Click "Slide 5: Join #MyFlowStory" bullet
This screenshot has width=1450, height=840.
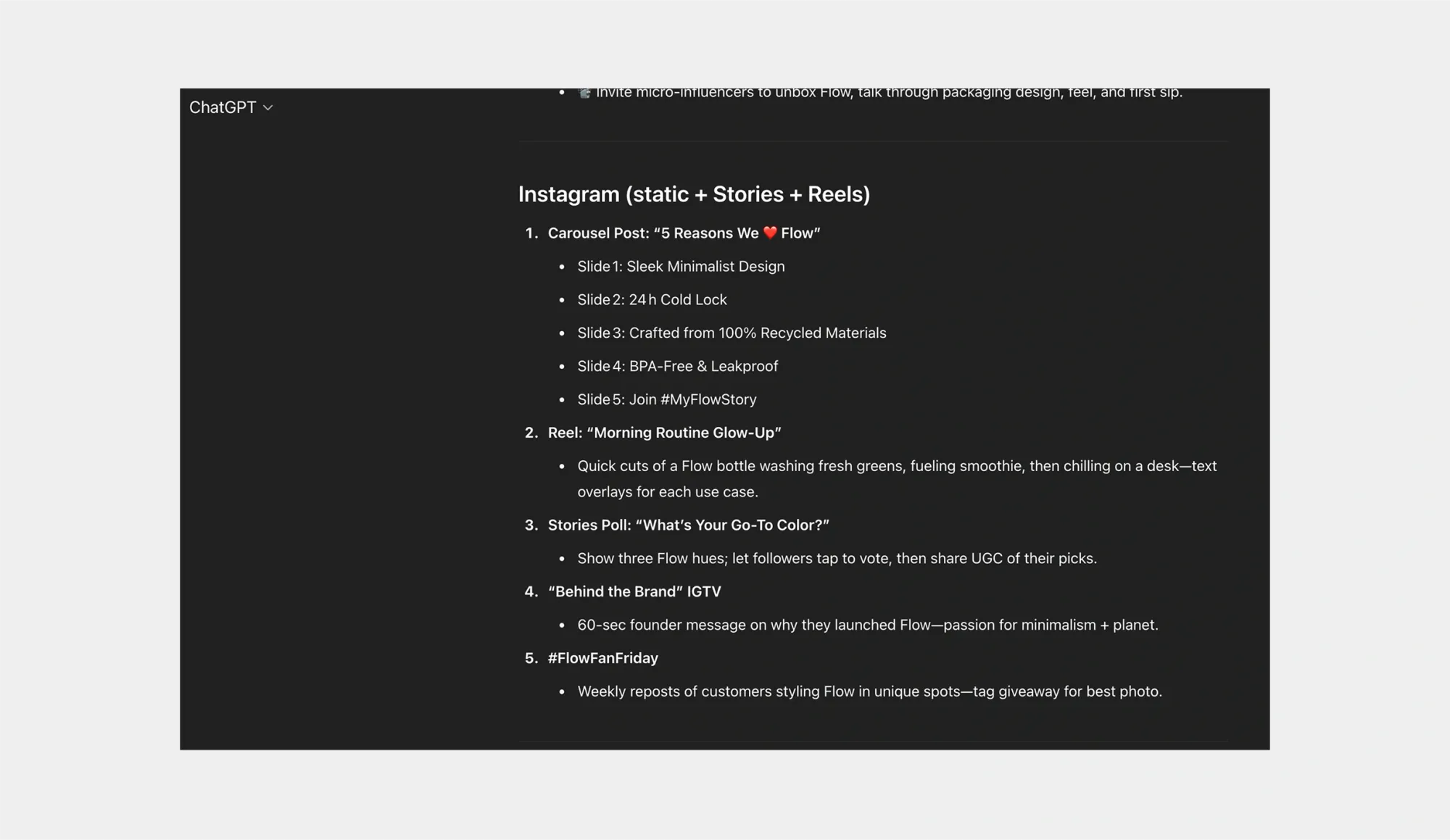(x=666, y=400)
